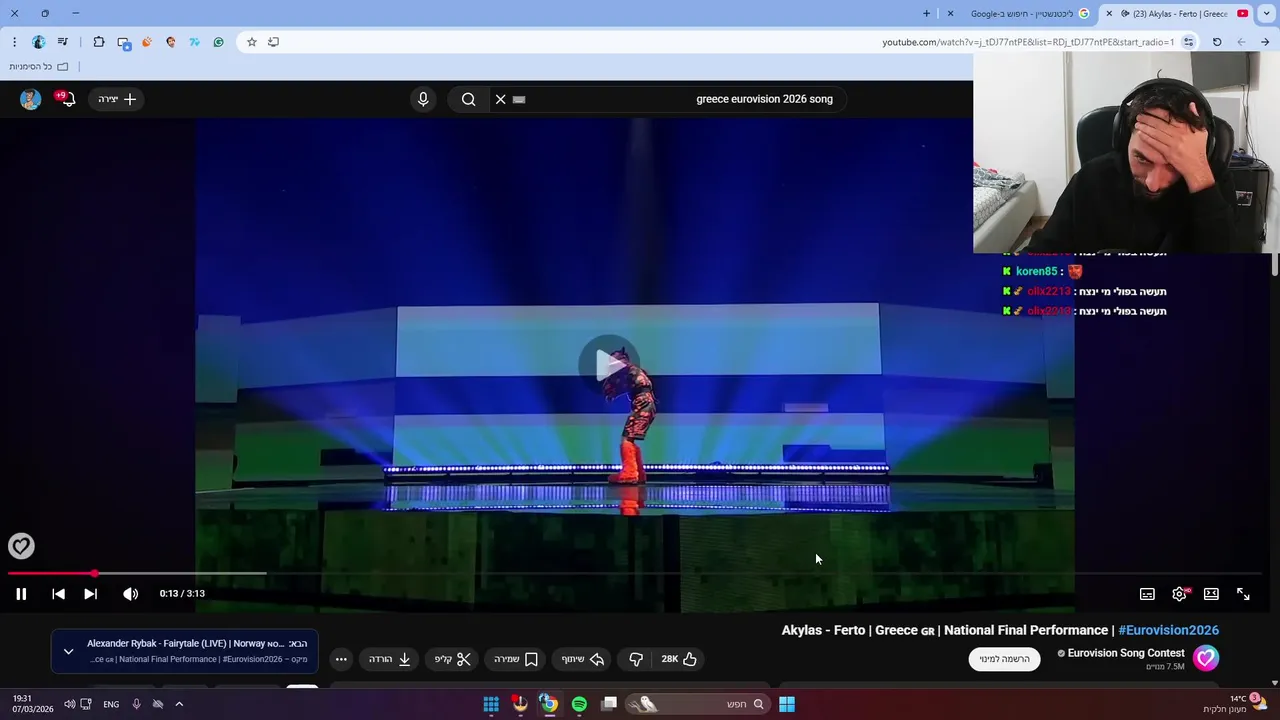Open the player settings gear
The width and height of the screenshot is (1280, 720).
[x=1179, y=594]
